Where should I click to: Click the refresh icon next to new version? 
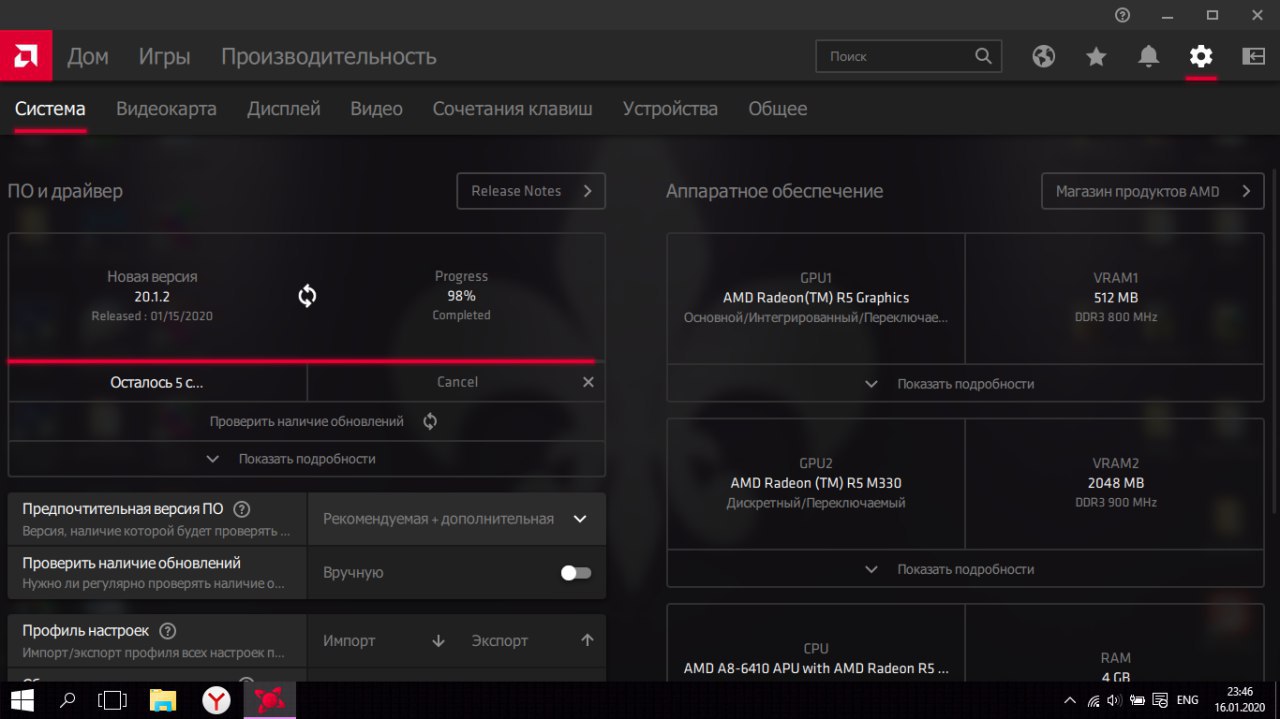pyautogui.click(x=307, y=296)
